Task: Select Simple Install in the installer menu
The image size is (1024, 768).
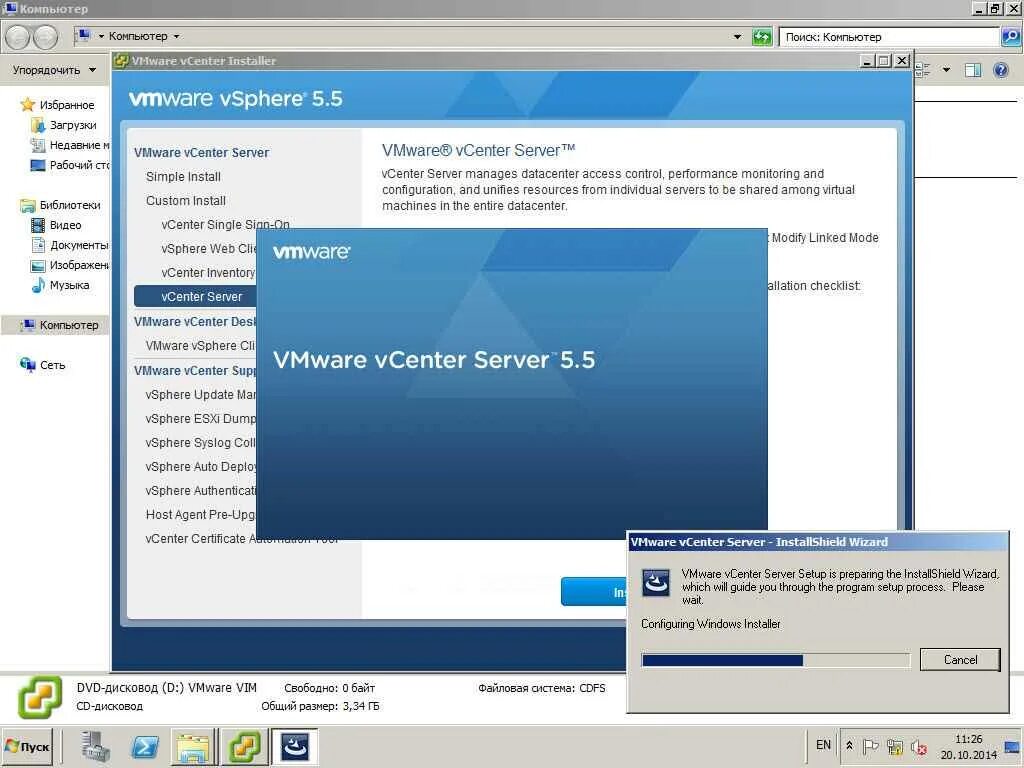Action: point(183,176)
